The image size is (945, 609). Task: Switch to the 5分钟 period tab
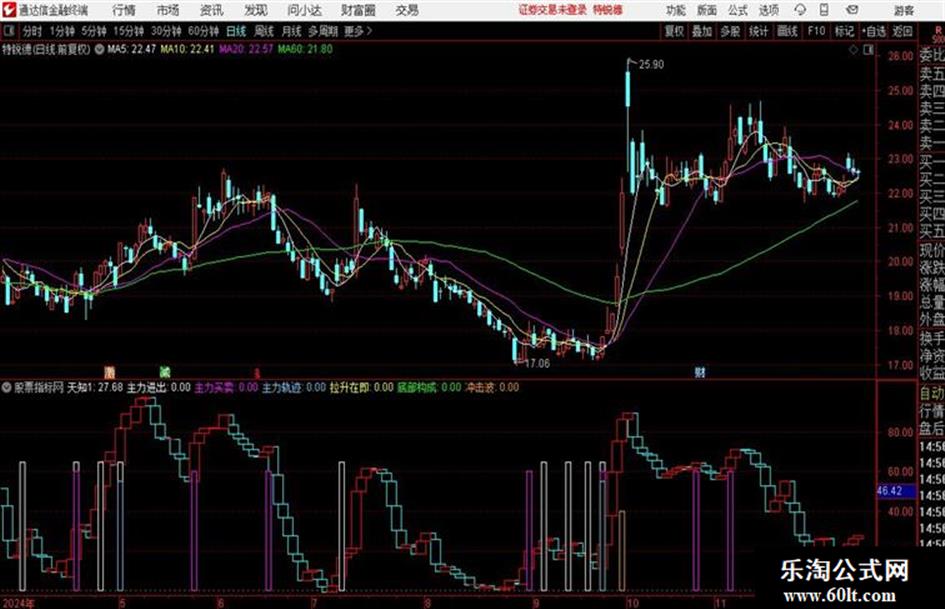pos(93,31)
